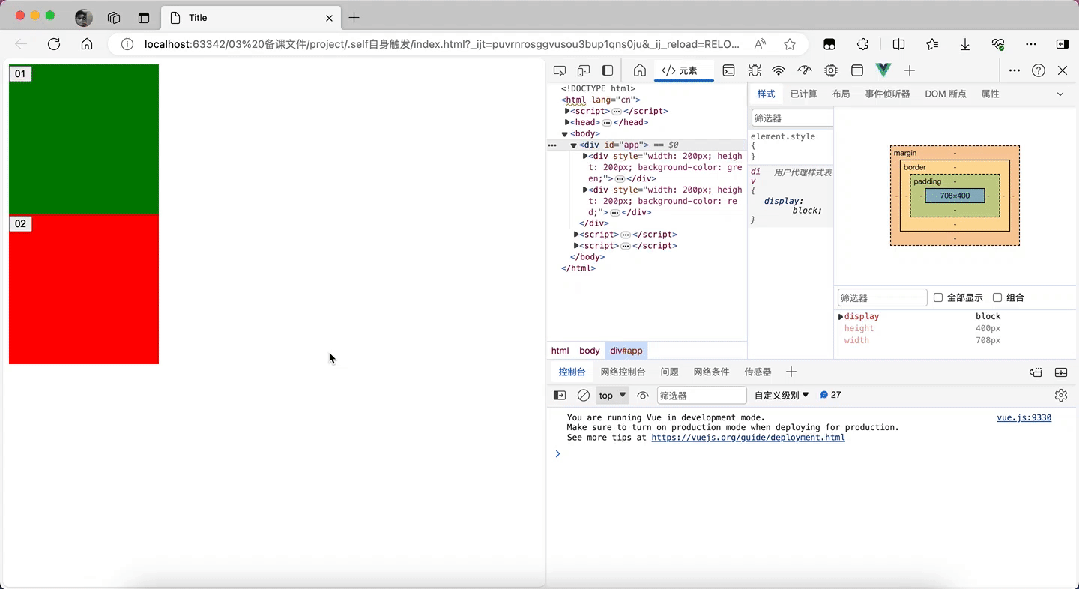Expand more style tabs chevron
Viewport: 1079px width, 589px height.
[x=1060, y=94]
